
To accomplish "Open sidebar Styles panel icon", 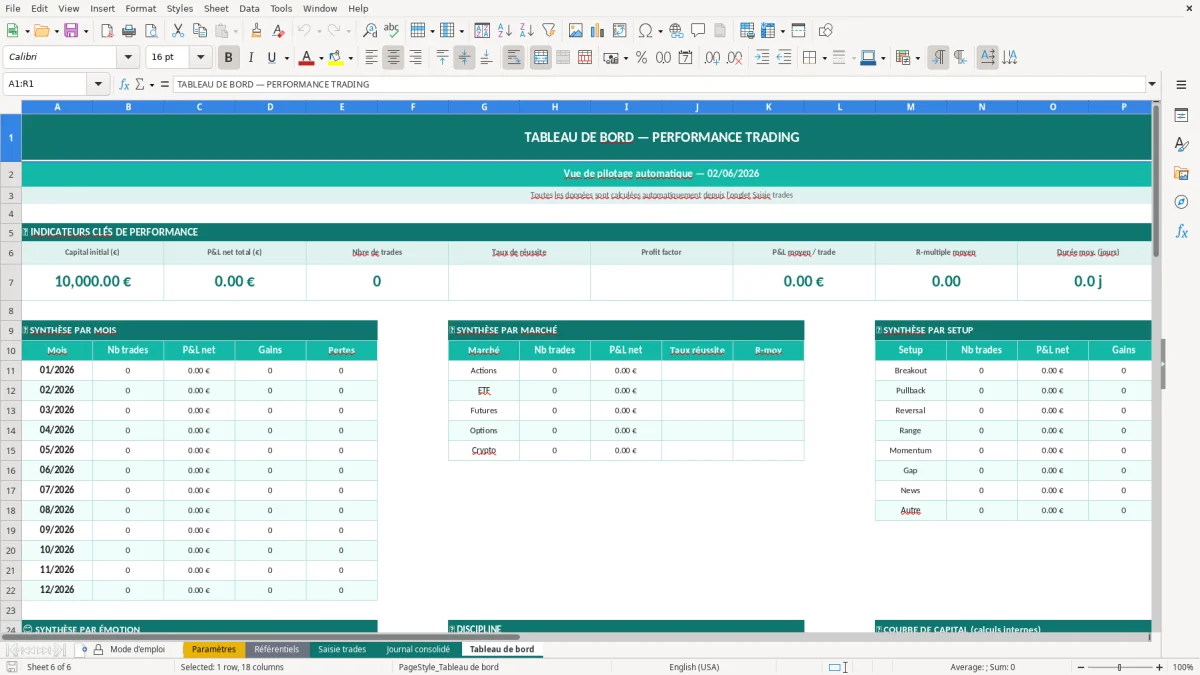I will pos(1181,145).
